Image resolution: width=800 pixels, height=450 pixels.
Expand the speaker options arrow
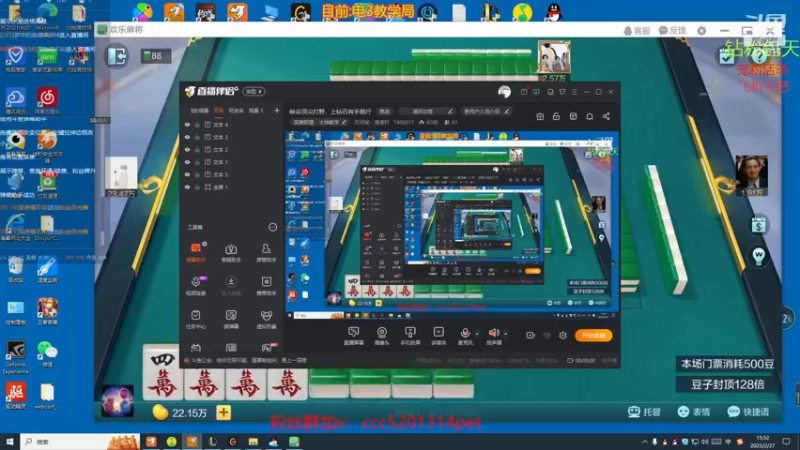(506, 334)
